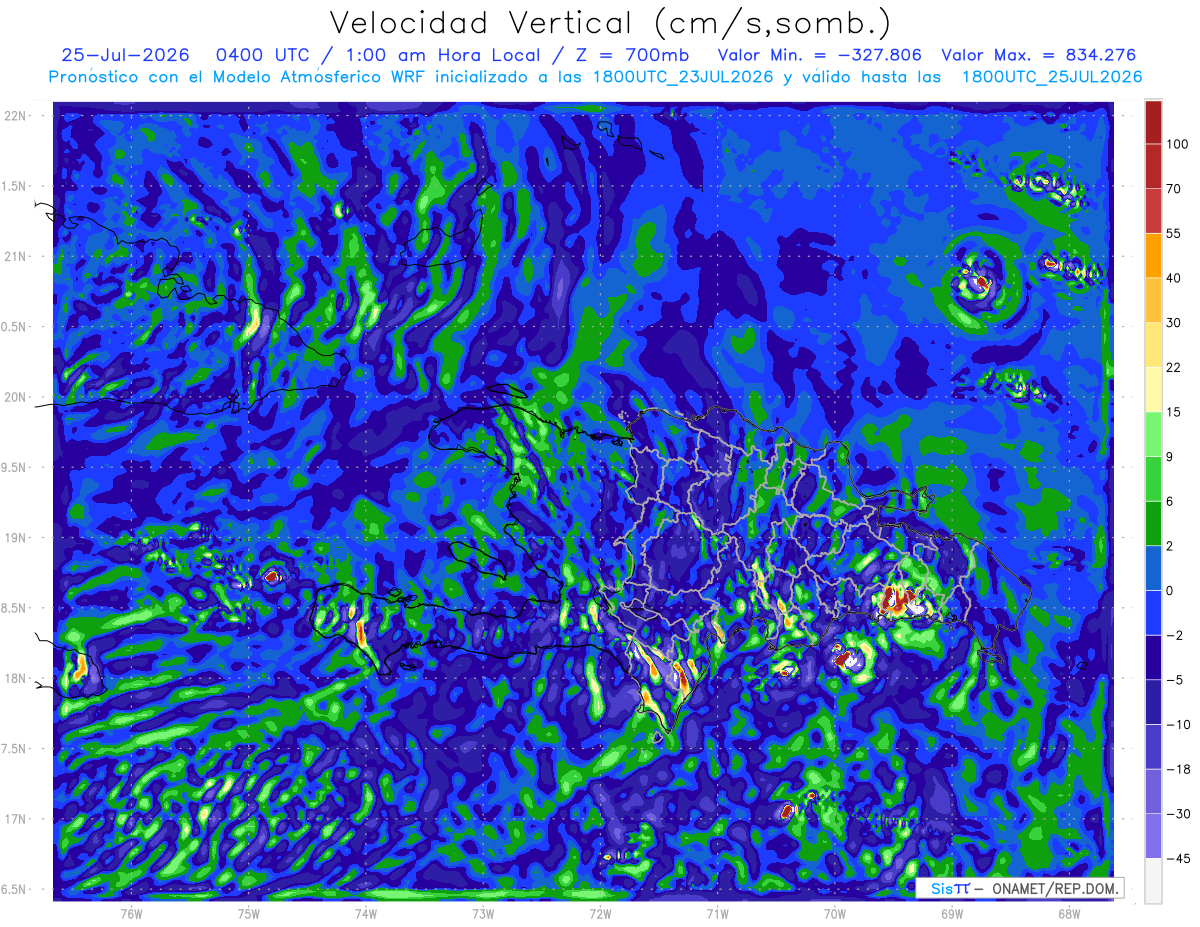Screen dimensions: 1200x927
Task: Click the colorbar label '30'
Action: tap(1174, 323)
